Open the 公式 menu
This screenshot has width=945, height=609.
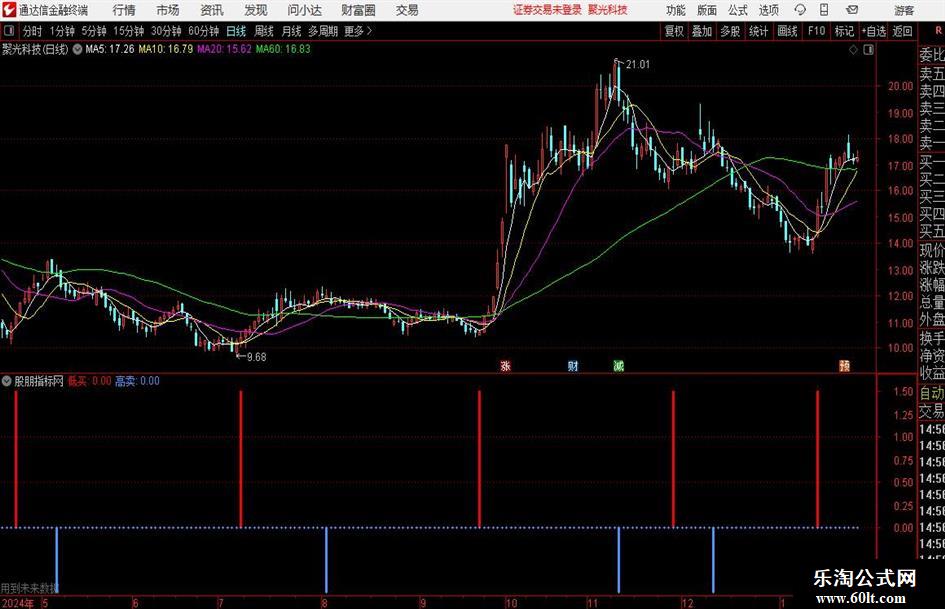(738, 10)
